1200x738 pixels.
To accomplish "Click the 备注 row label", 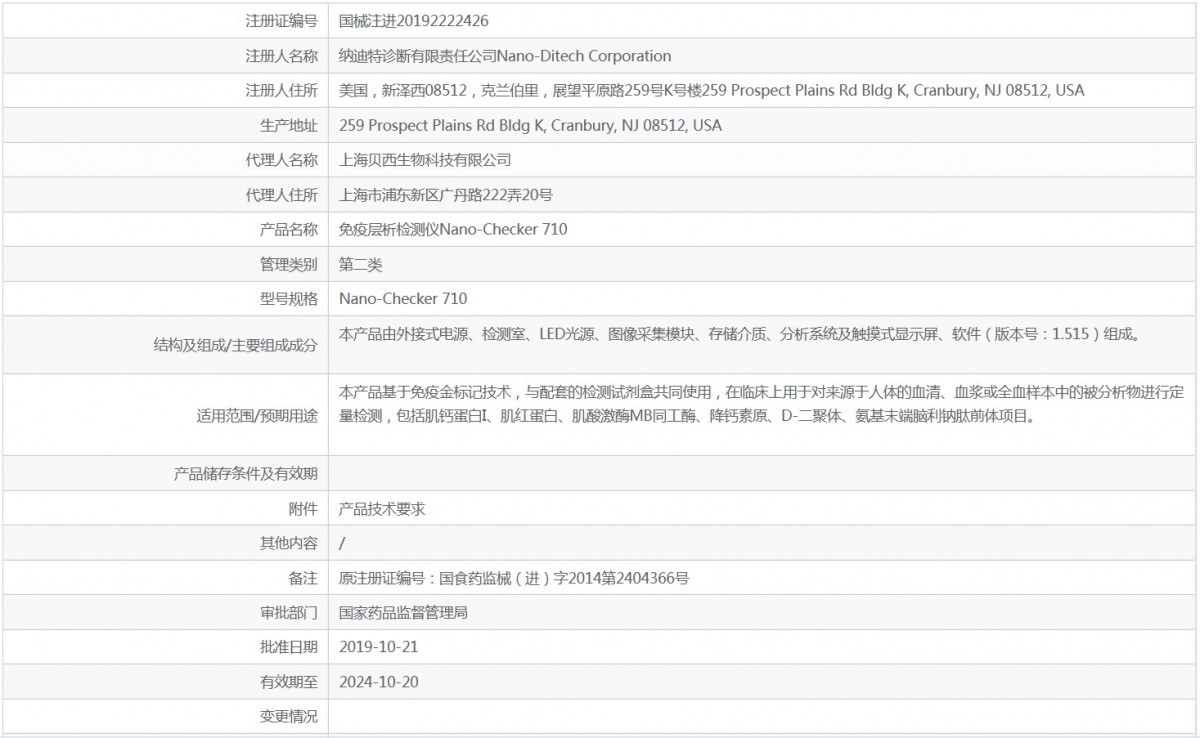I will click(x=303, y=578).
